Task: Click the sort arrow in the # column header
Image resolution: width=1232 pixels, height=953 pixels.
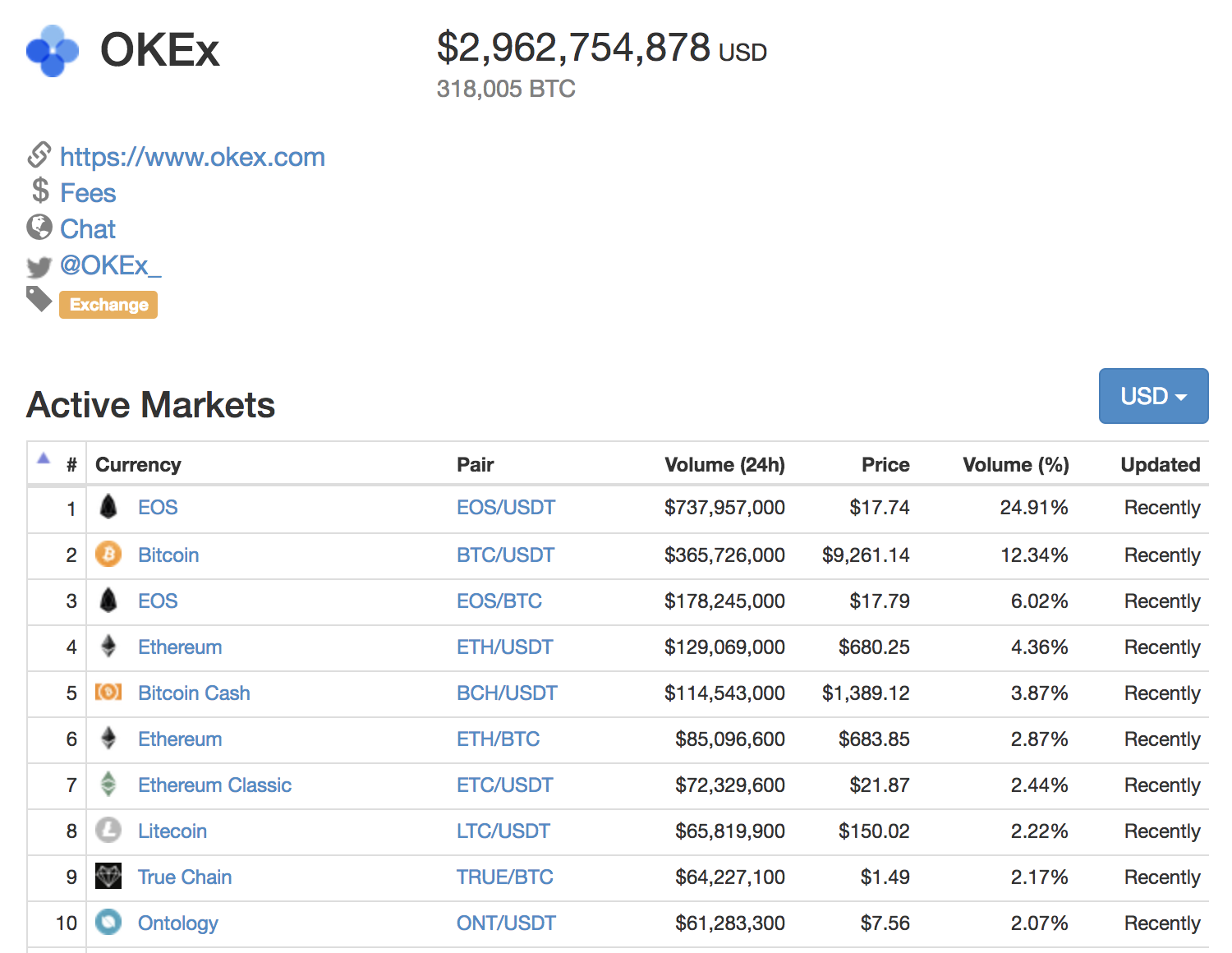Action: click(x=44, y=458)
